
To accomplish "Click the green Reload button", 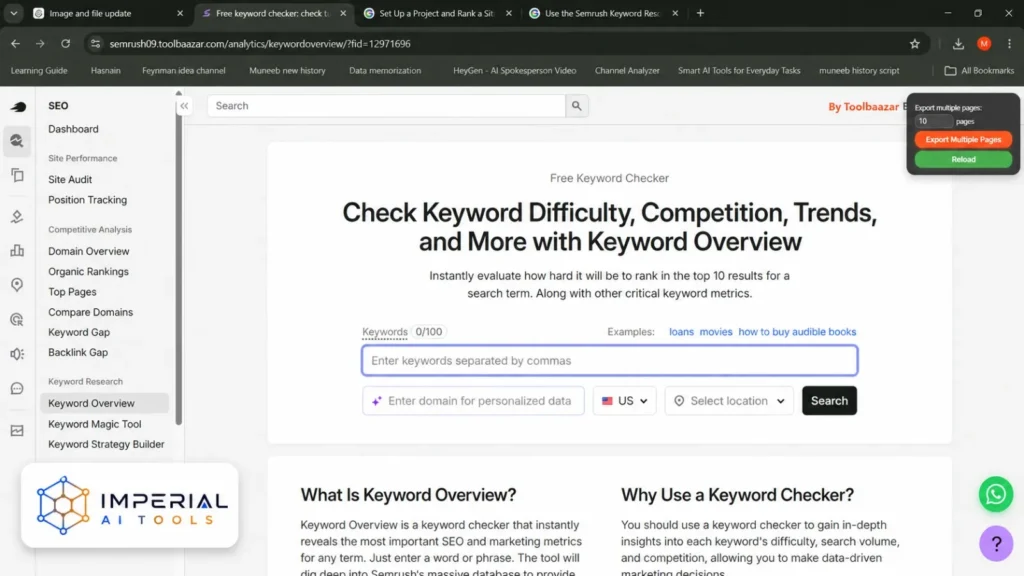I will tap(963, 159).
